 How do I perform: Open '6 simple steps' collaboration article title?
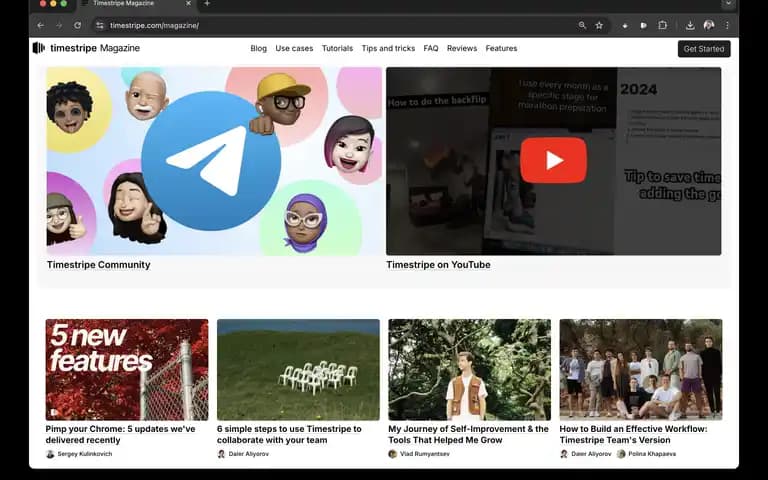click(x=289, y=434)
